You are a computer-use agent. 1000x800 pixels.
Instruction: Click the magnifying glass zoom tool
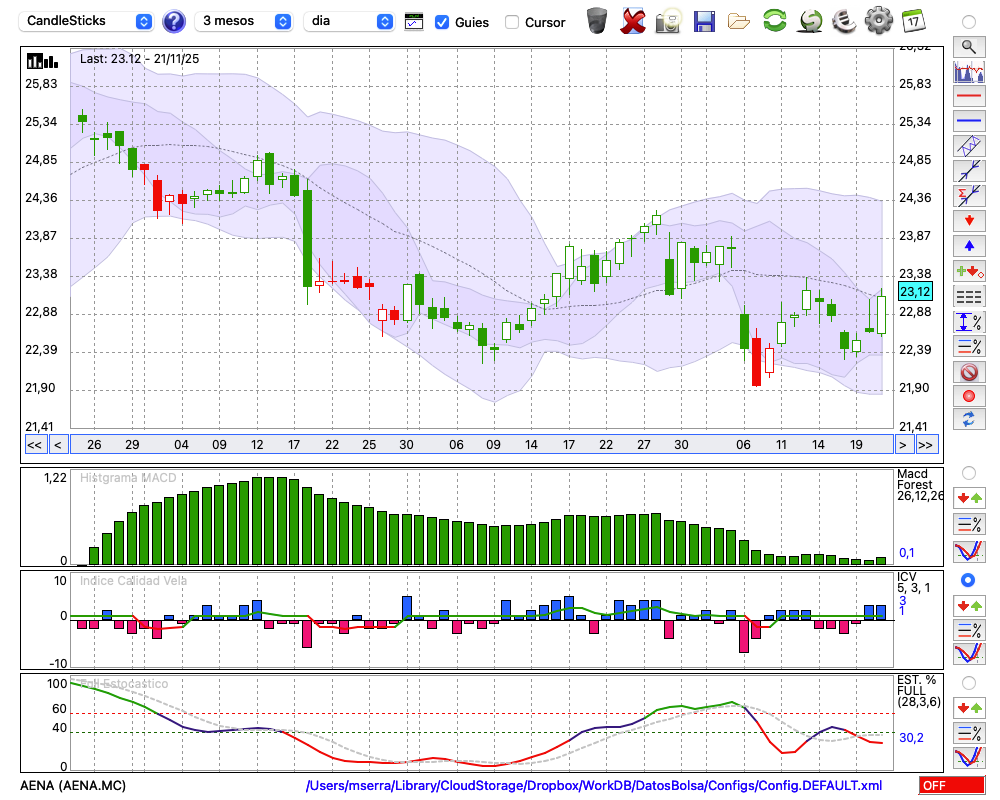pos(968,46)
